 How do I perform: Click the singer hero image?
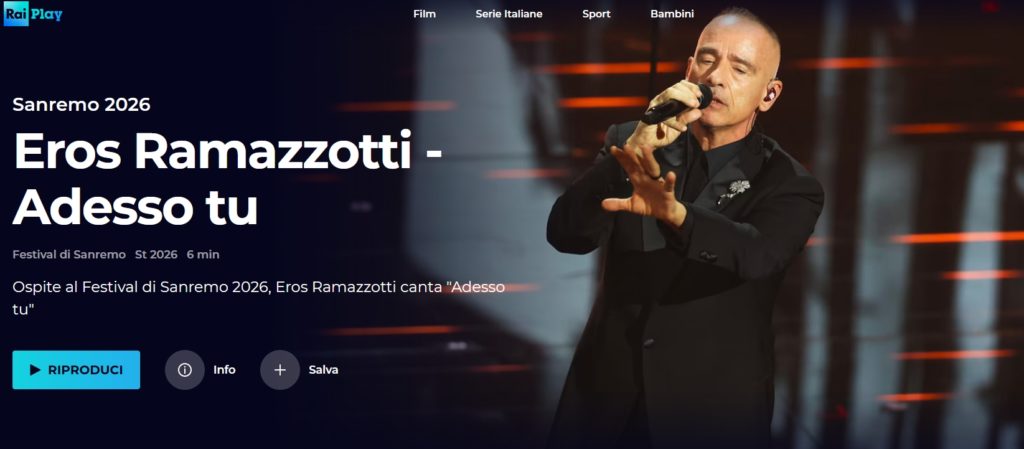(686, 228)
